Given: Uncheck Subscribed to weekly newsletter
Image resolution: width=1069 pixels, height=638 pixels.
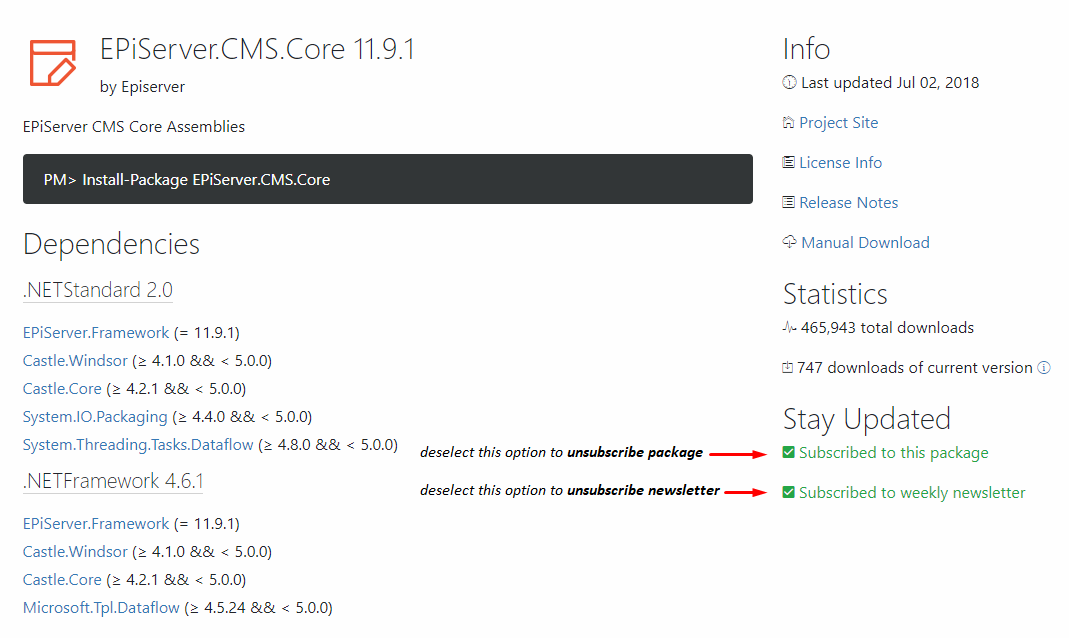Looking at the screenshot, I should pyautogui.click(x=789, y=493).
